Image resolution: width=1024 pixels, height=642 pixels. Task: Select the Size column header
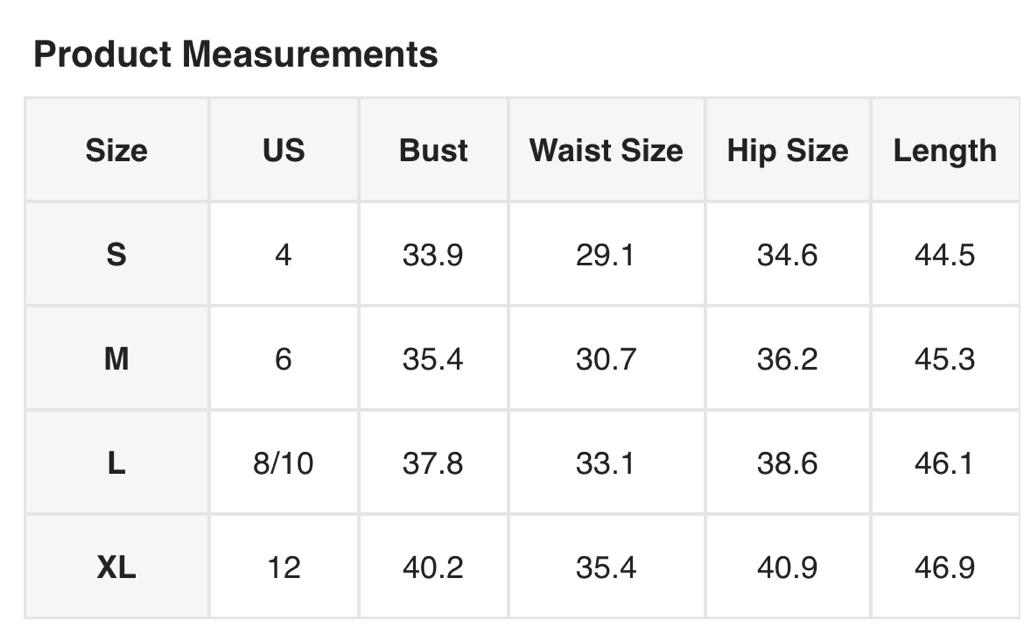click(x=116, y=150)
